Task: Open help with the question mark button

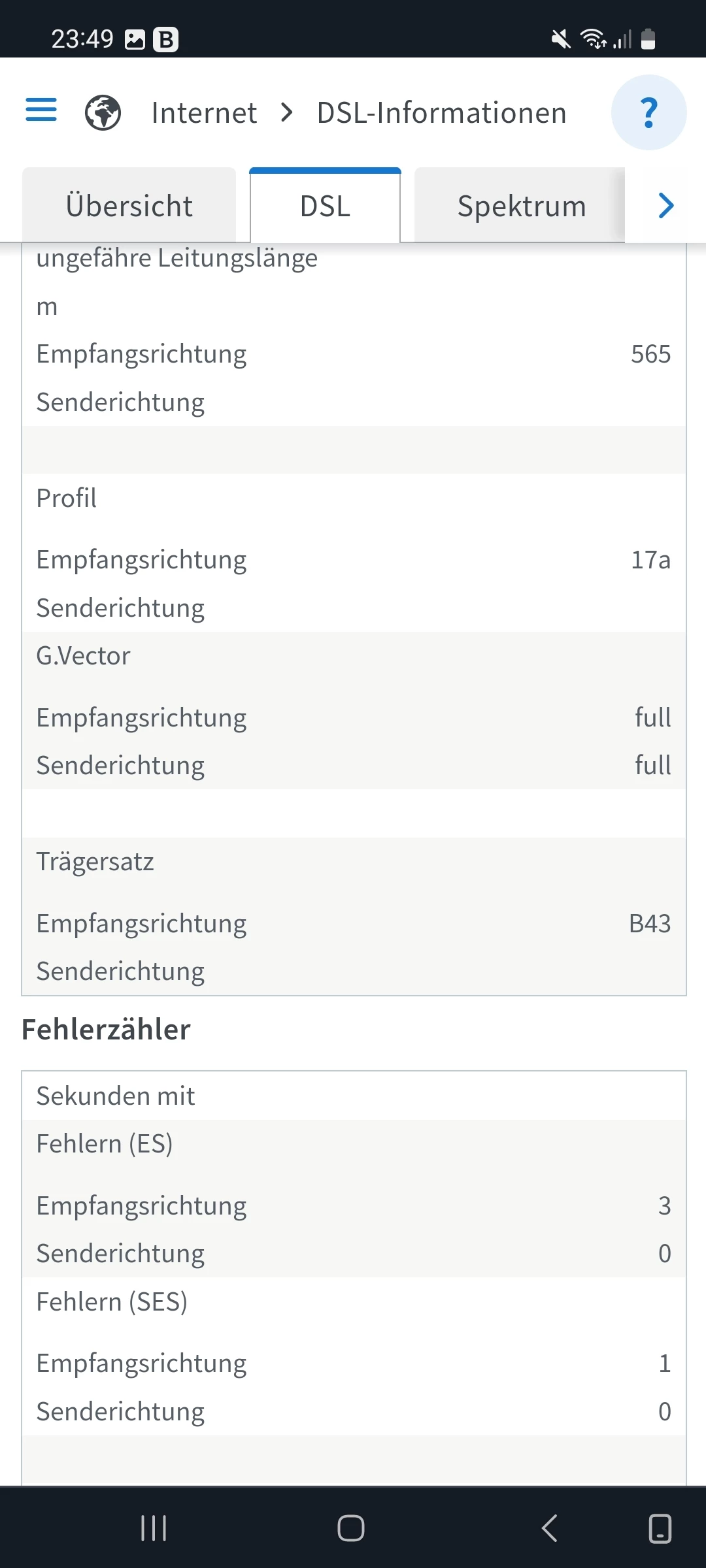Action: pos(648,112)
